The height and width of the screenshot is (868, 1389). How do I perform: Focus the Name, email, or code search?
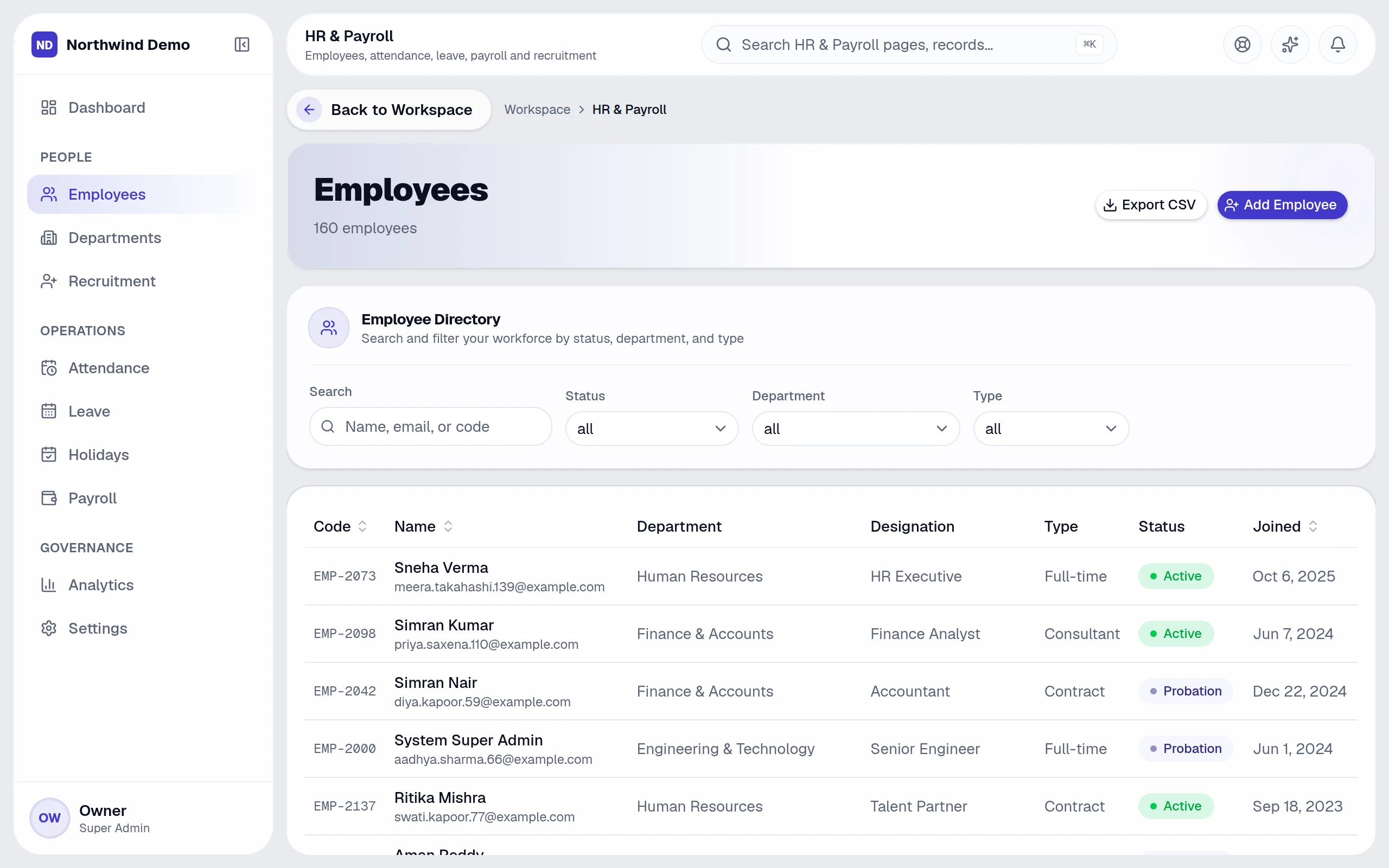[x=430, y=426]
